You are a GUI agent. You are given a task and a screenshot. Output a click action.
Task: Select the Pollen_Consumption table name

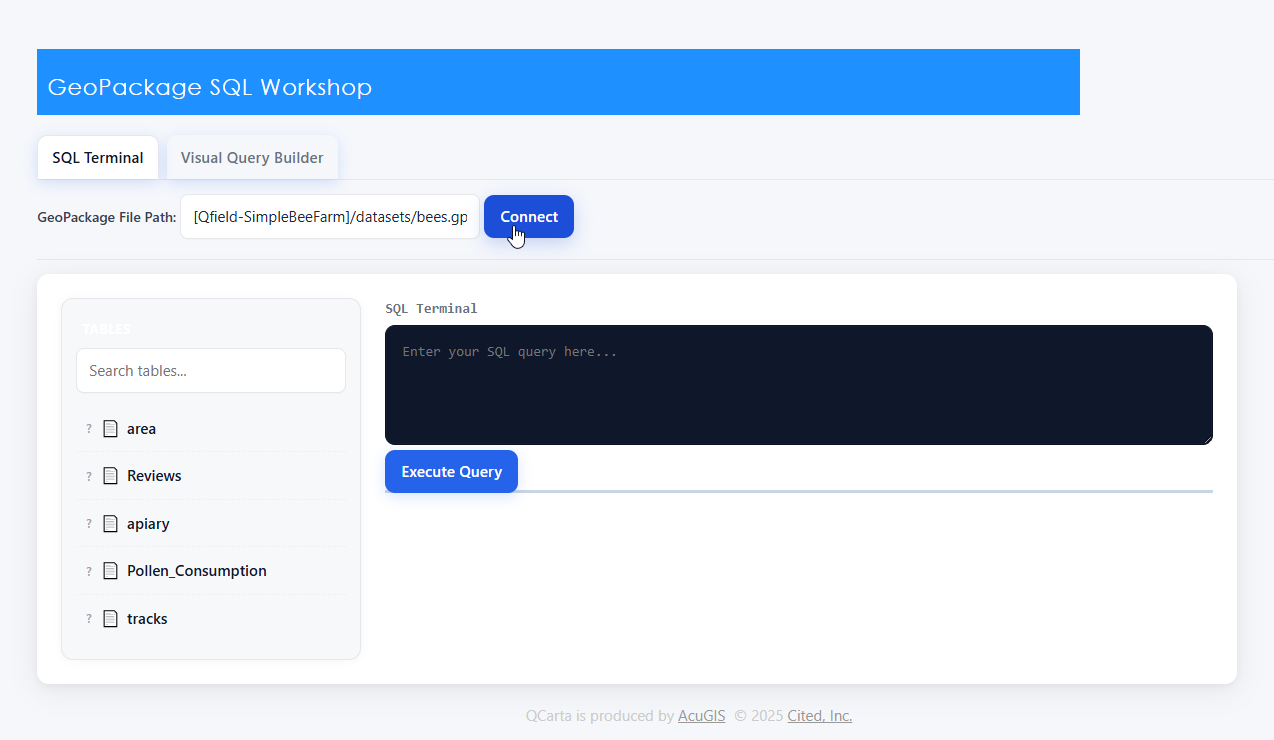(x=197, y=571)
